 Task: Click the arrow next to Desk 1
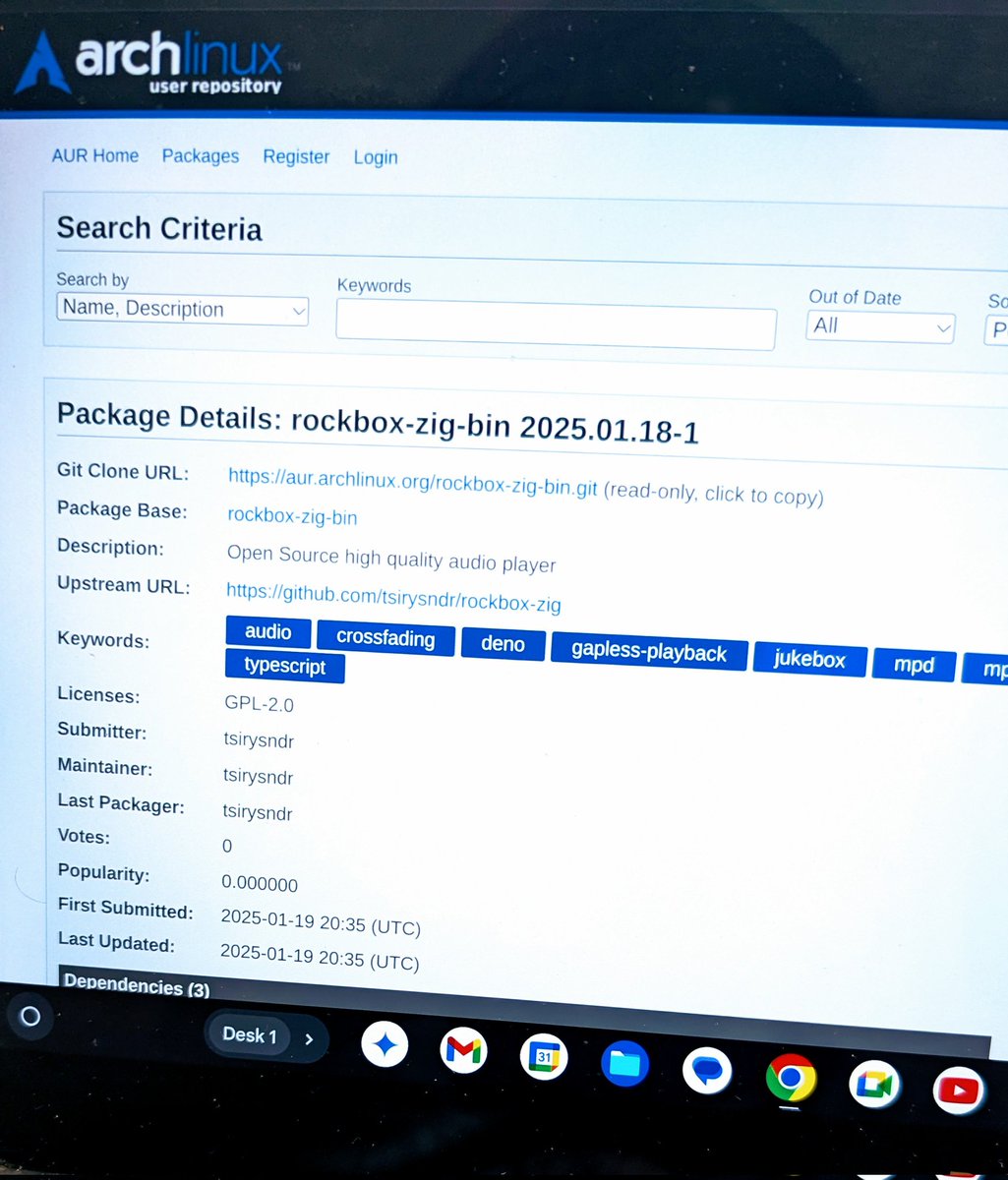tap(309, 1038)
